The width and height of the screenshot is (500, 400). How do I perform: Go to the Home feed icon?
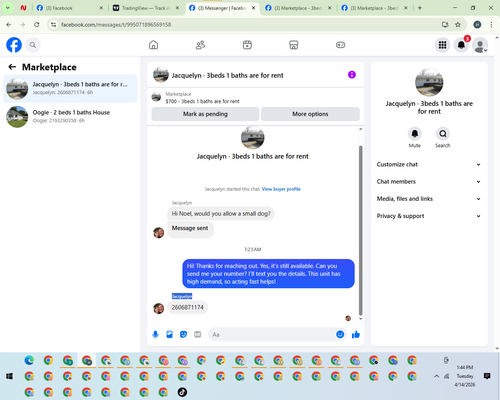click(x=153, y=45)
